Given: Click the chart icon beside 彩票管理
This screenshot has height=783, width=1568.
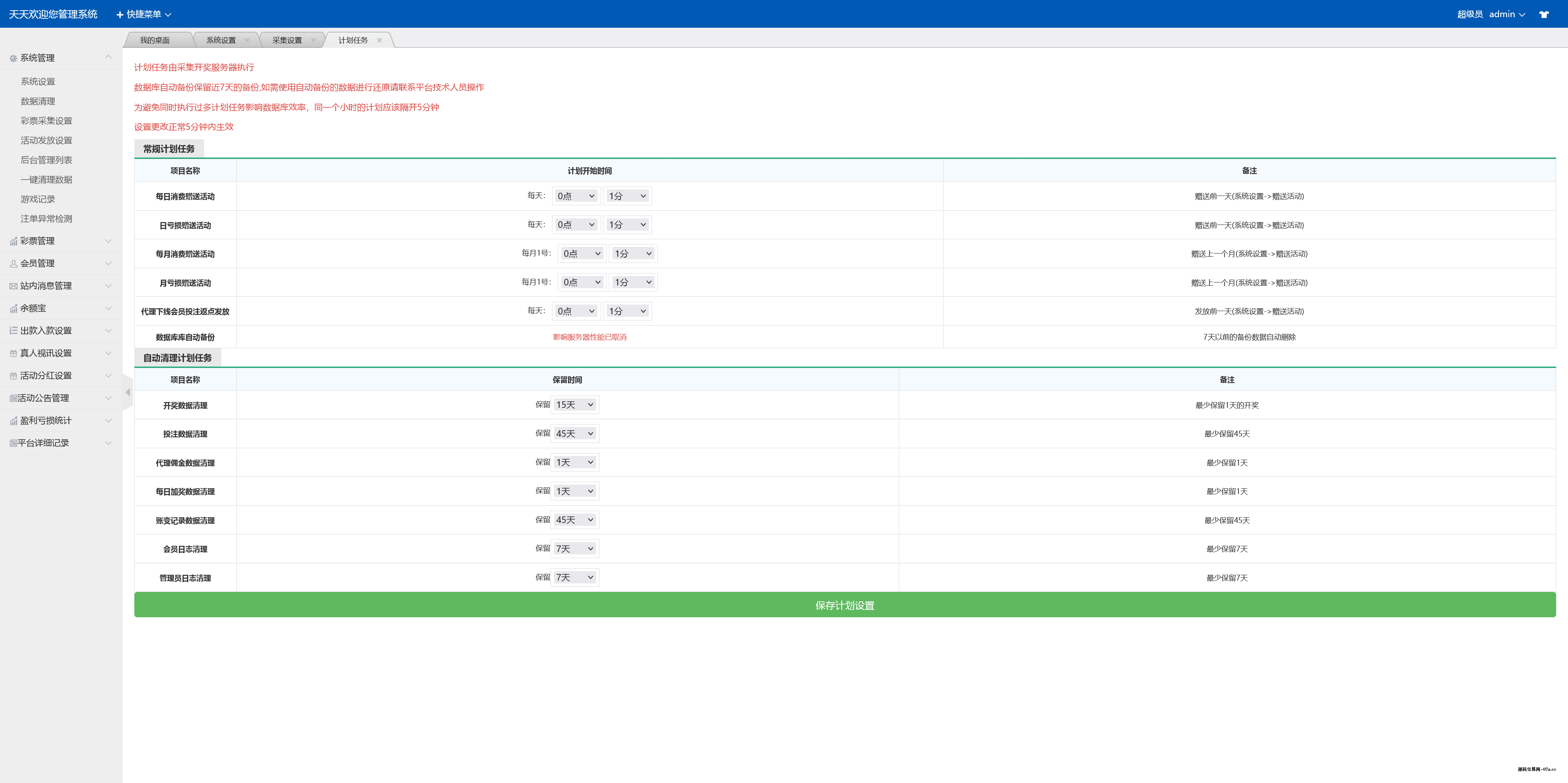Looking at the screenshot, I should 13,242.
